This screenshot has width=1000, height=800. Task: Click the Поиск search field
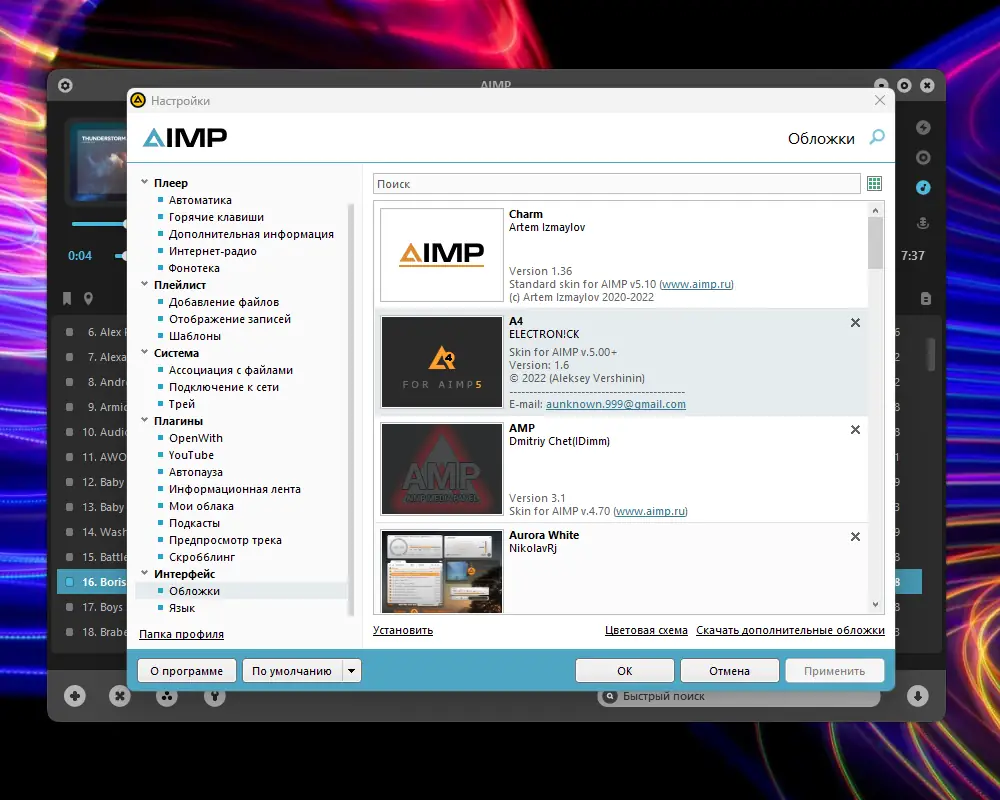[x=617, y=184]
